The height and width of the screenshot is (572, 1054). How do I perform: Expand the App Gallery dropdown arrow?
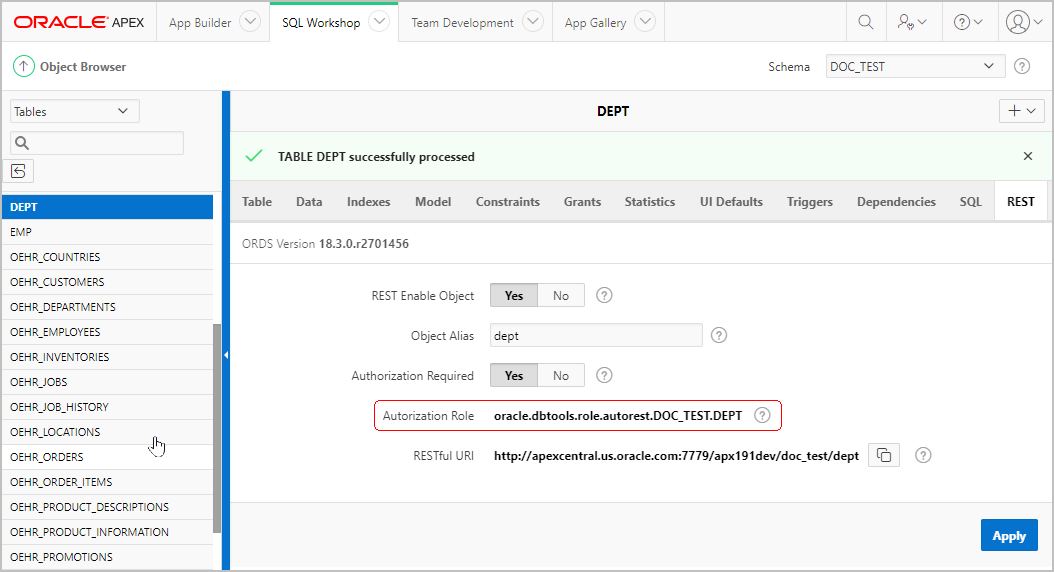[645, 22]
